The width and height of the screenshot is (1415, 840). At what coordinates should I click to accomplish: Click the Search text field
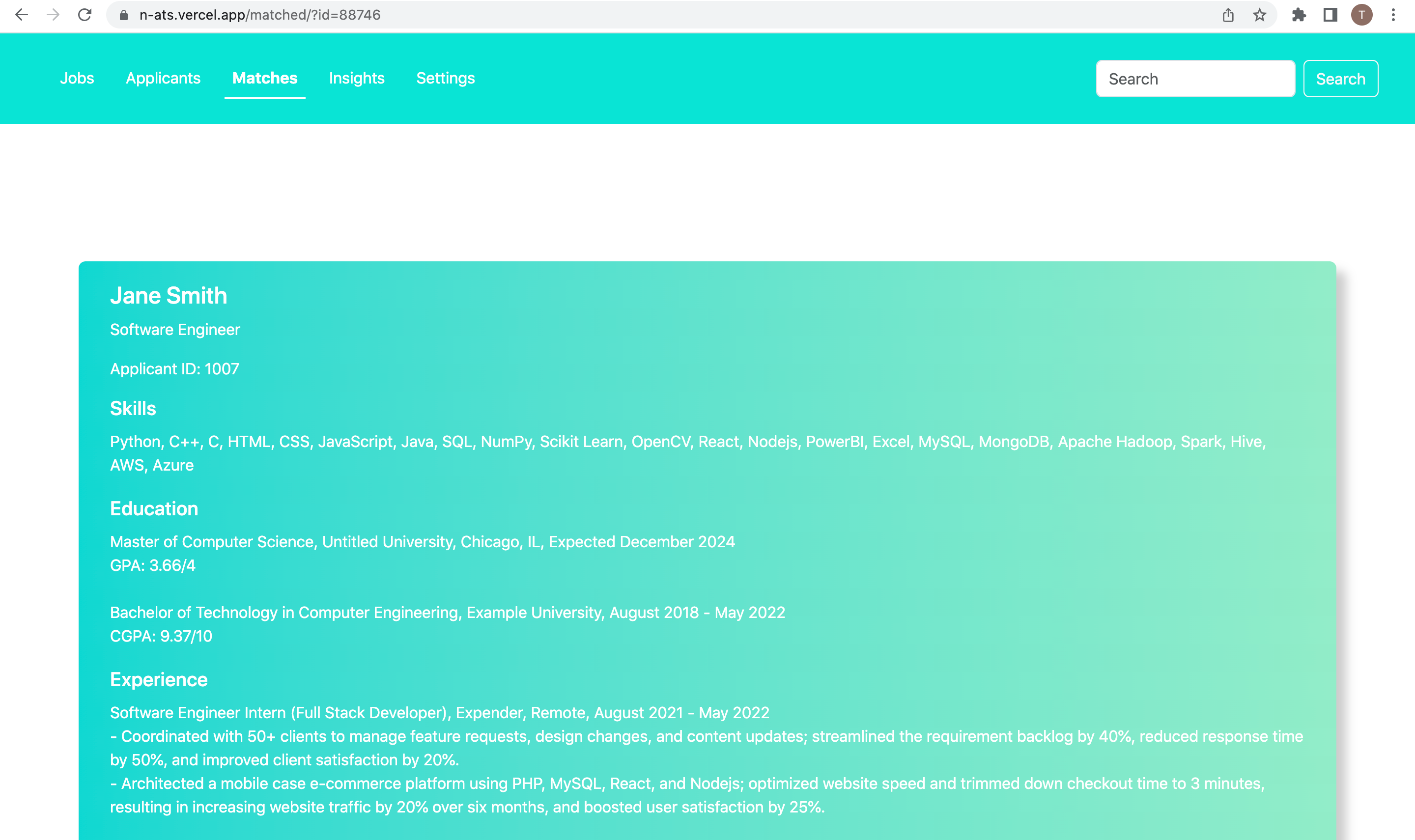point(1195,79)
